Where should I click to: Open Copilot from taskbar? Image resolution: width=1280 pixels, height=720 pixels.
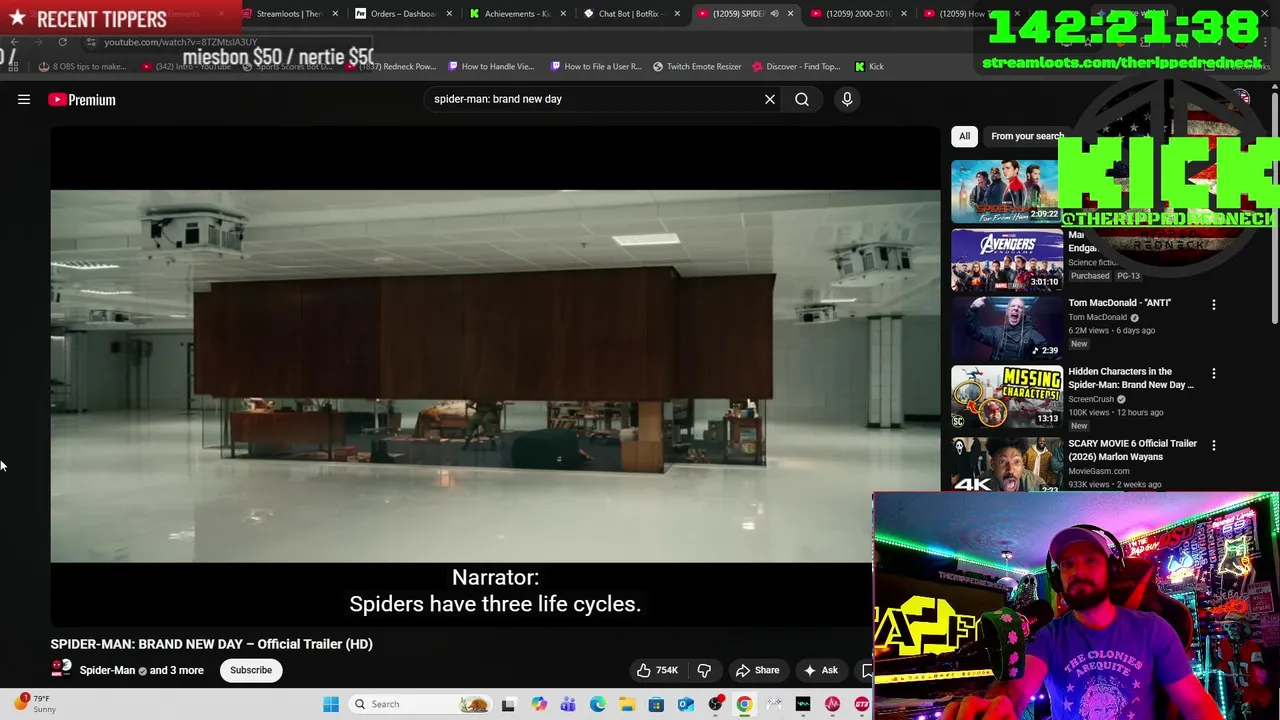tap(539, 704)
